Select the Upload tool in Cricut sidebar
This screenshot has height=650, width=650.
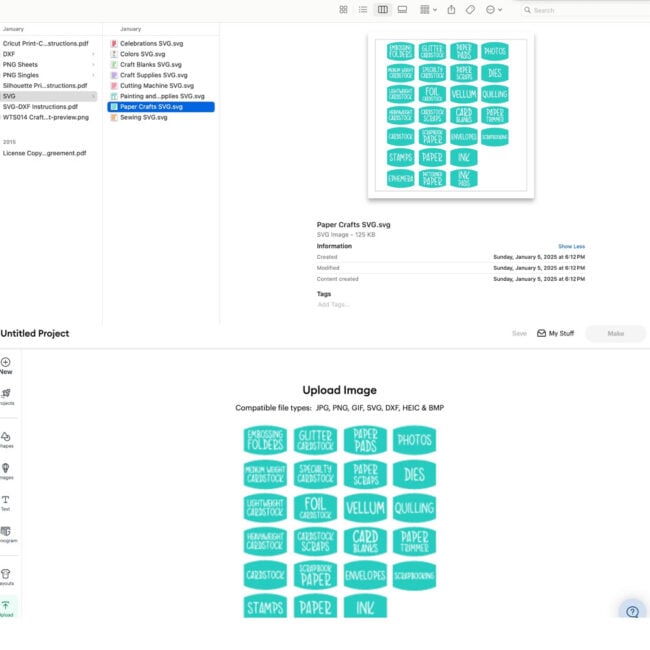(x=7, y=608)
